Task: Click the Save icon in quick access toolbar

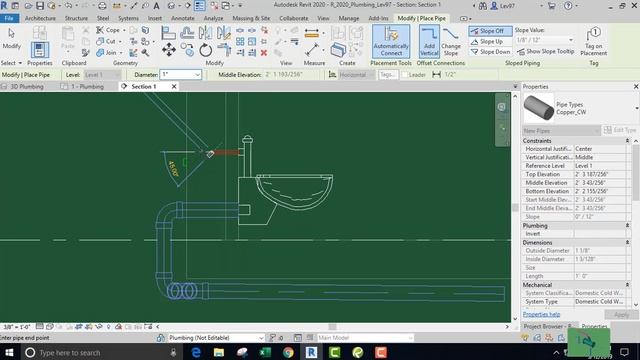Action: pyautogui.click(x=40, y=6)
